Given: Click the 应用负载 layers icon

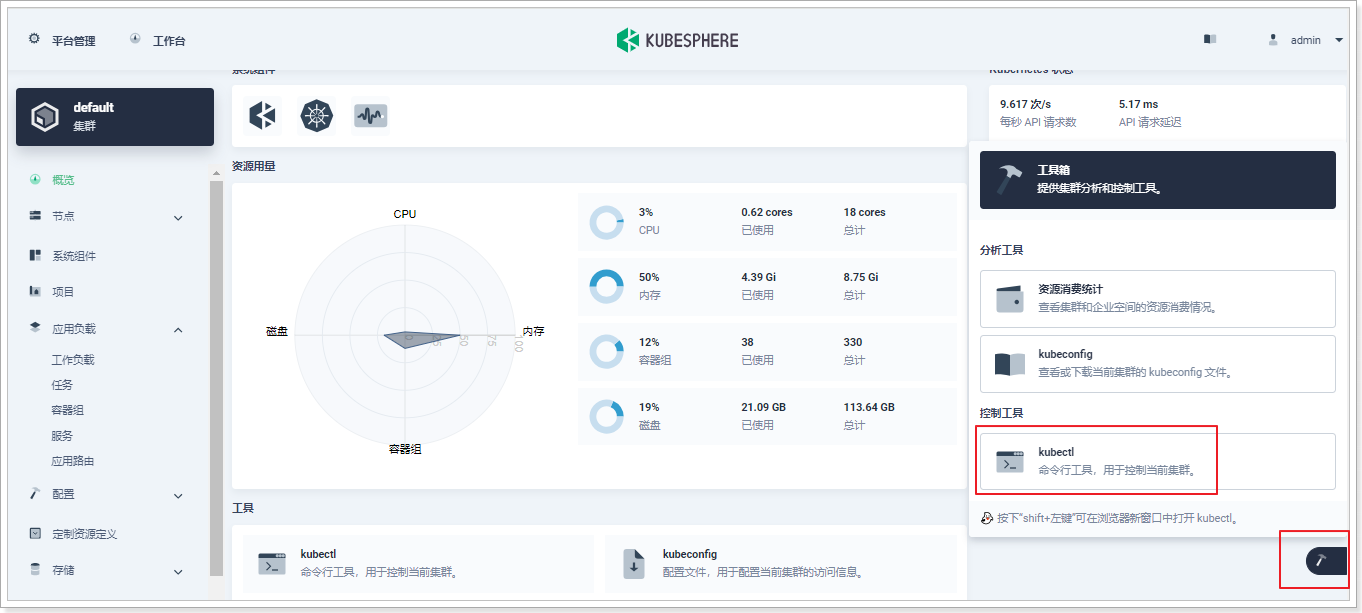Looking at the screenshot, I should click(x=35, y=328).
